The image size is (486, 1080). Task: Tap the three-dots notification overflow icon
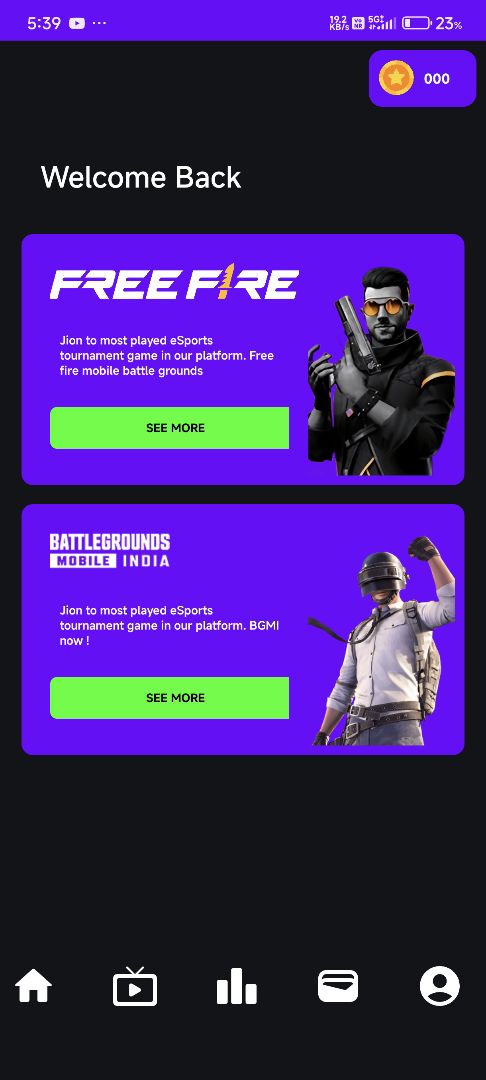(x=99, y=23)
